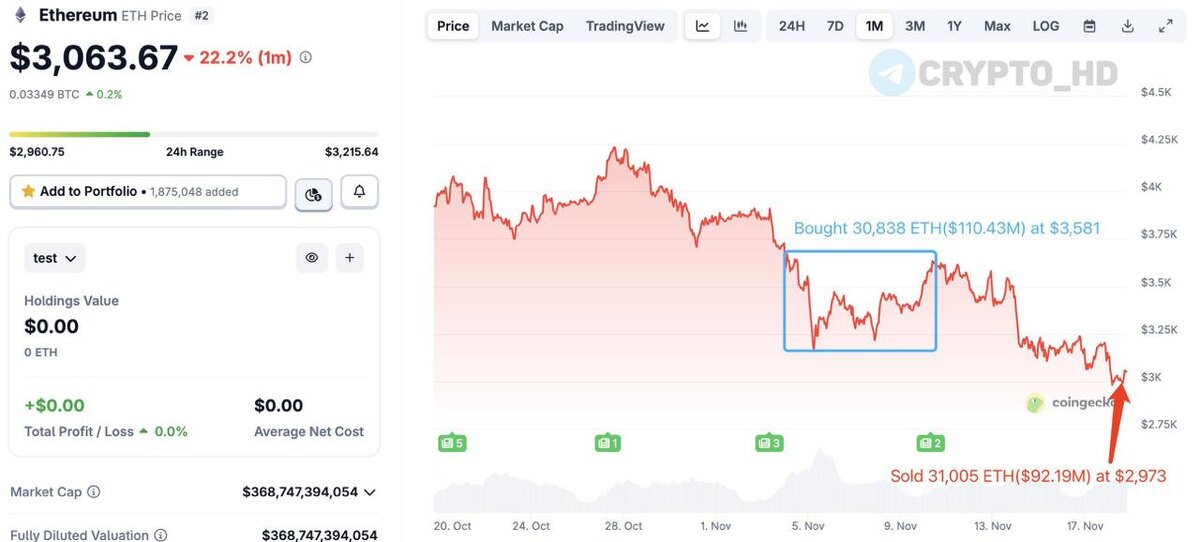
Task: Click the price alert bell icon
Action: click(360, 192)
